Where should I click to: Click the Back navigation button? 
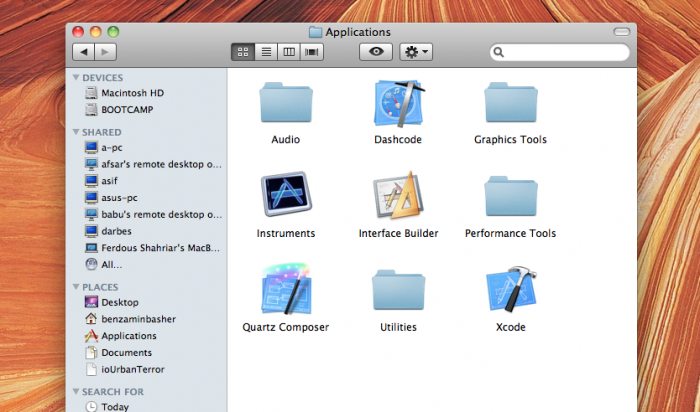click(84, 51)
